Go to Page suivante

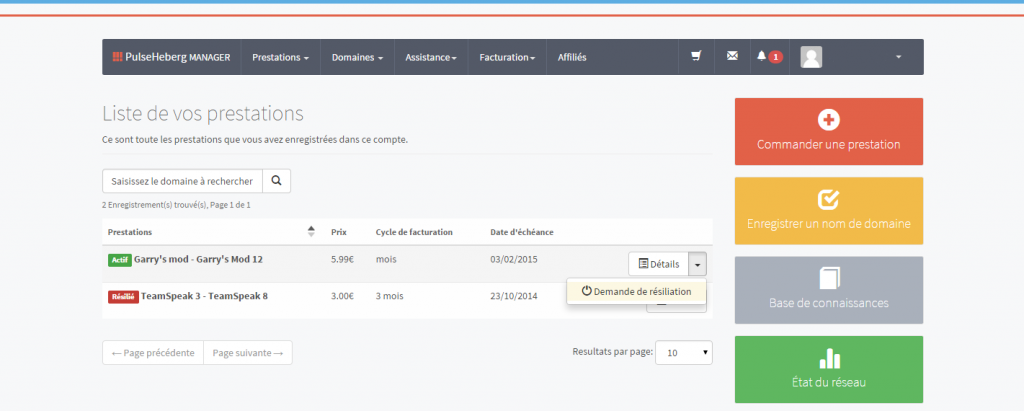pos(248,353)
